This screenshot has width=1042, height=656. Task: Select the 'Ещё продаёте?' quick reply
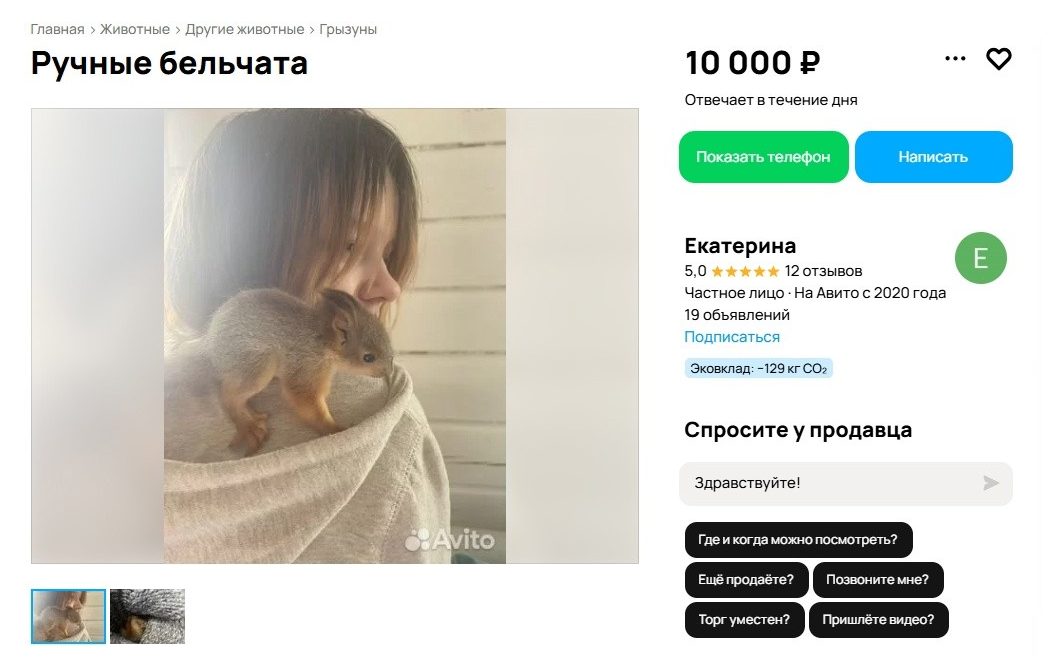pyautogui.click(x=746, y=580)
